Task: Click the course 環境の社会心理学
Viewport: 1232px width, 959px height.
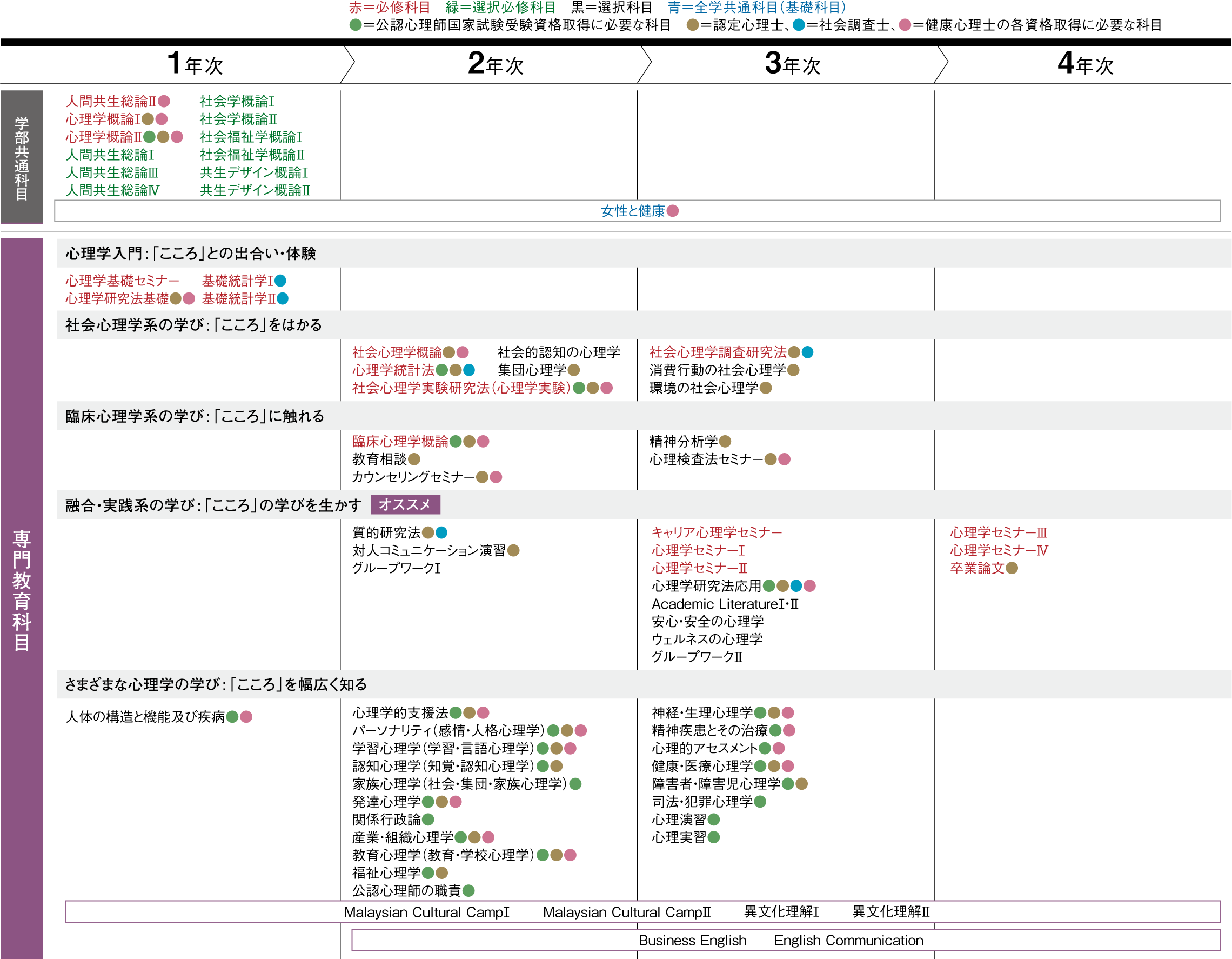Action: pos(704,388)
